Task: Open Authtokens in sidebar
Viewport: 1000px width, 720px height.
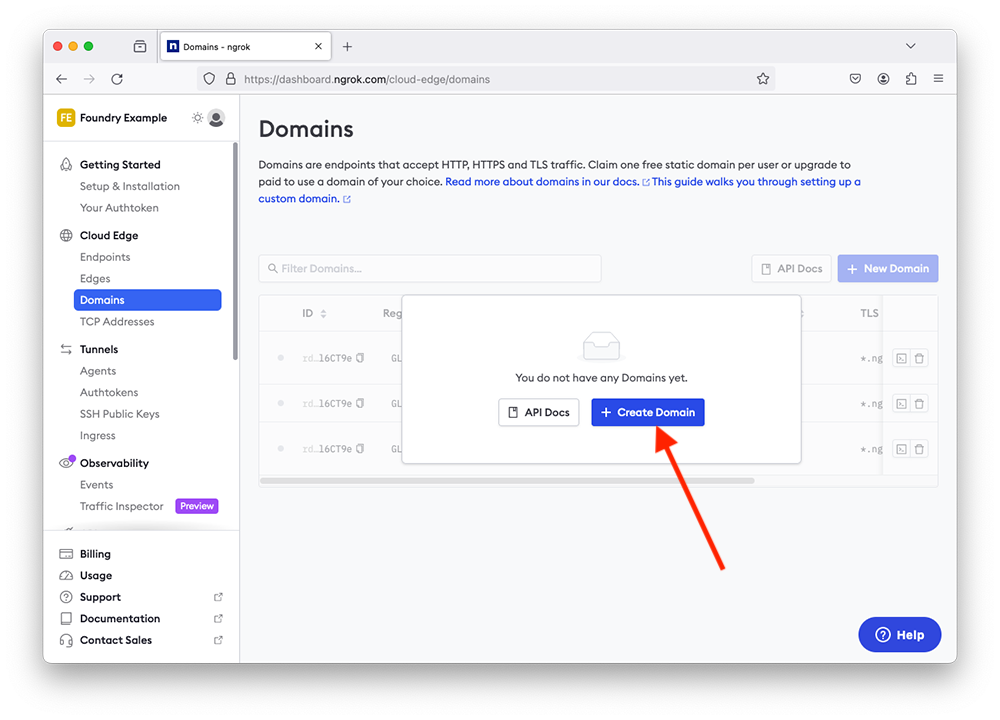Action: tap(108, 392)
